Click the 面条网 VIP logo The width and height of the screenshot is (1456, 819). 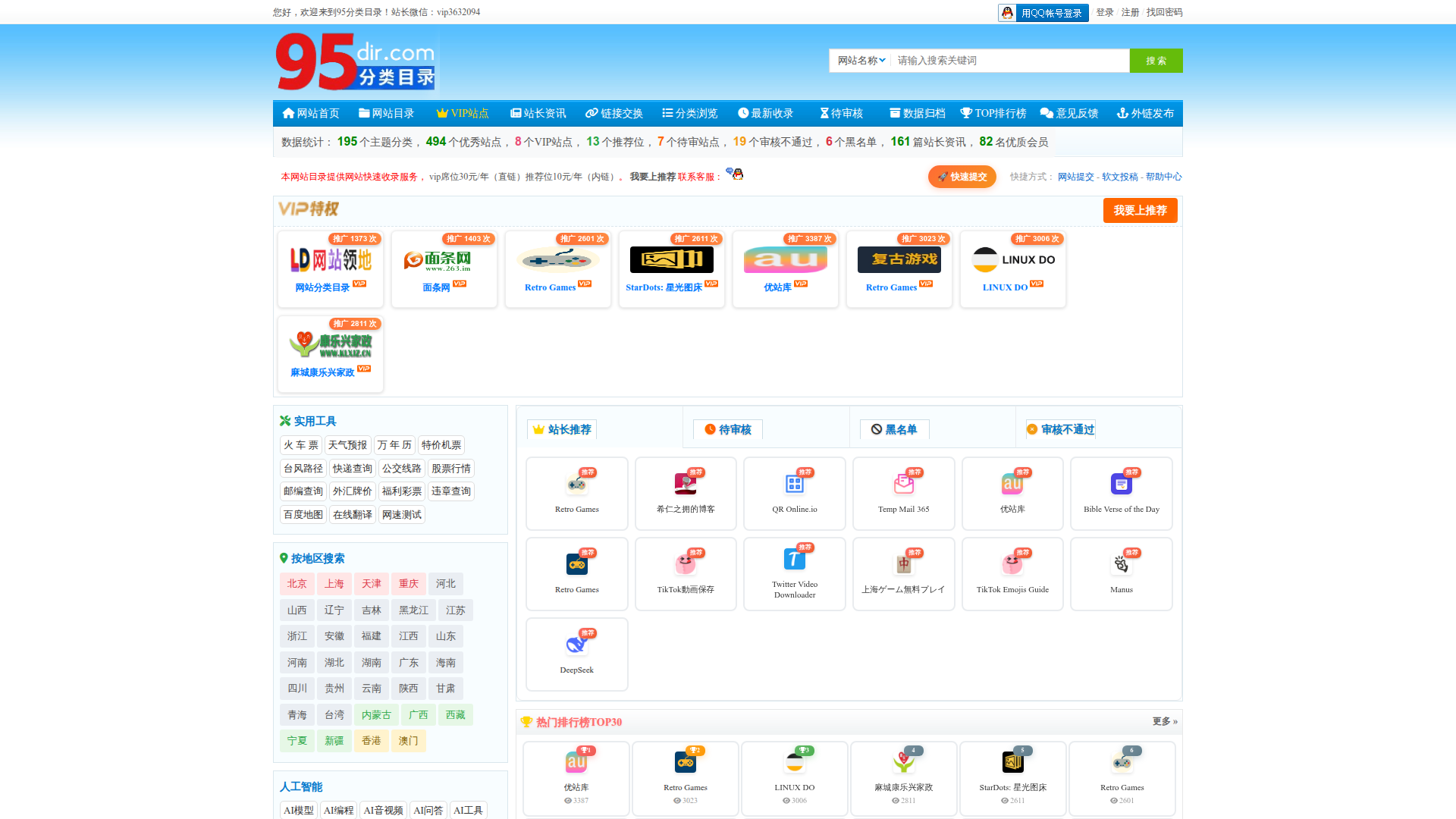pyautogui.click(x=444, y=259)
